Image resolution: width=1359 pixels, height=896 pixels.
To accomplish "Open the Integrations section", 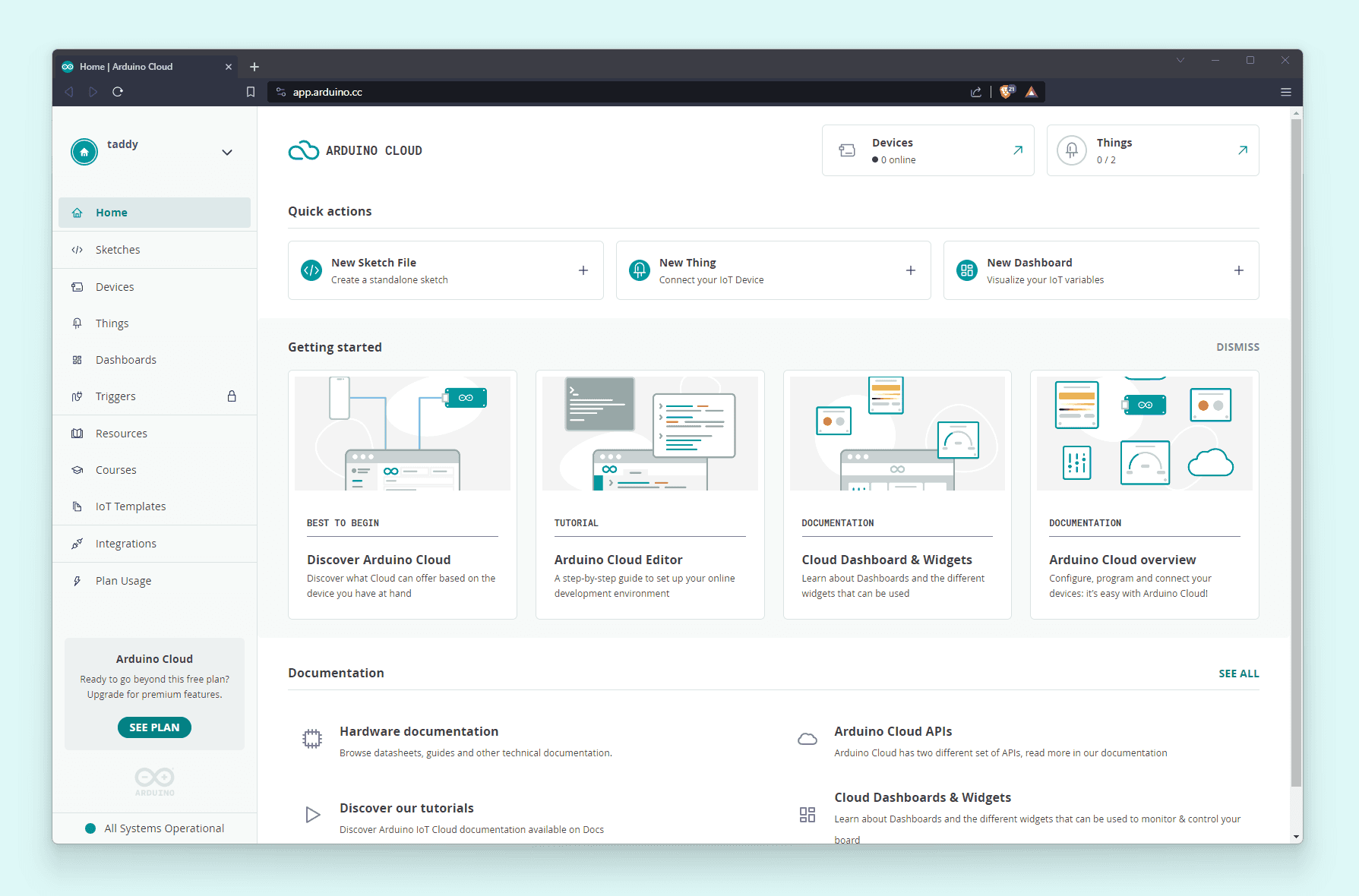I will [125, 543].
